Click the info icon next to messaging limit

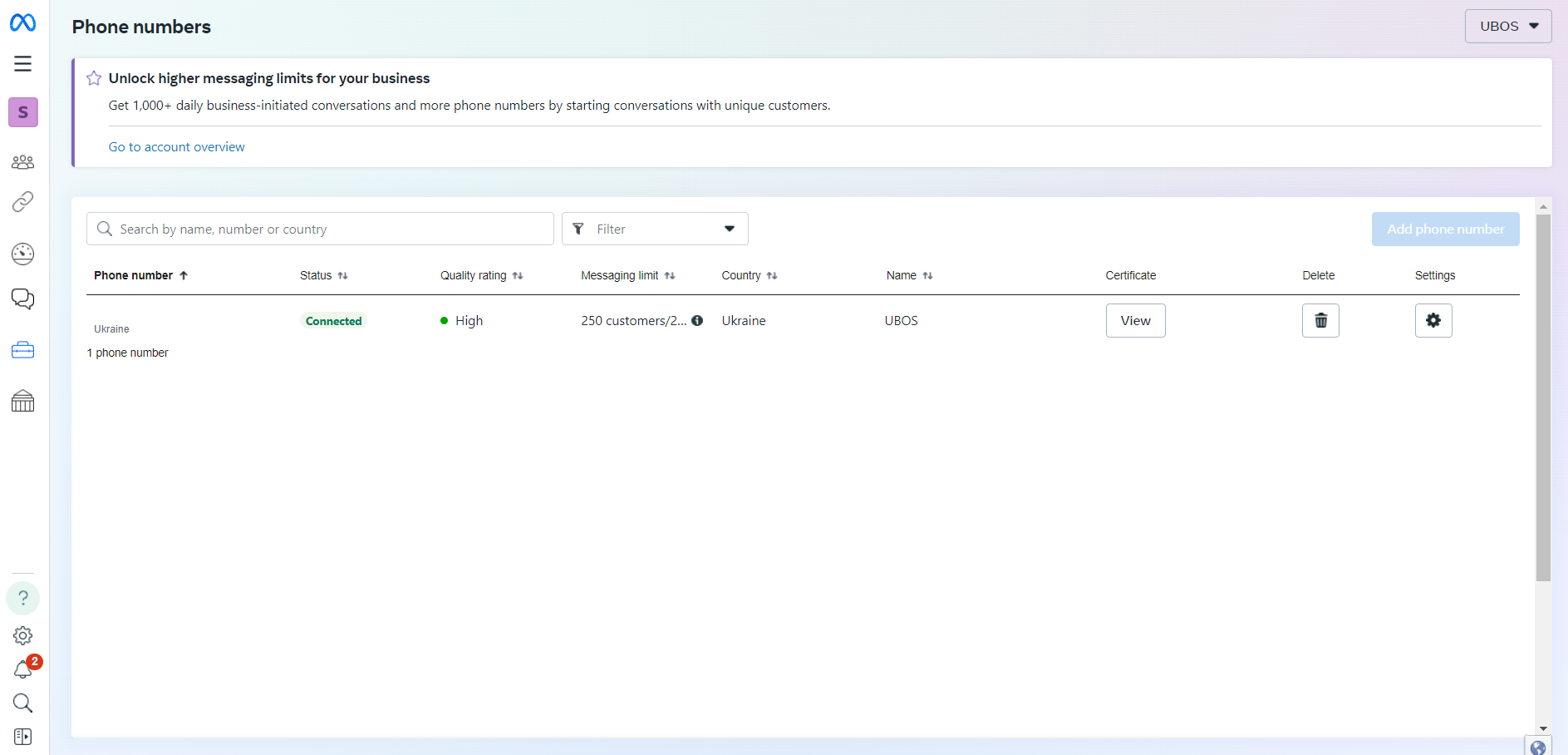click(697, 320)
